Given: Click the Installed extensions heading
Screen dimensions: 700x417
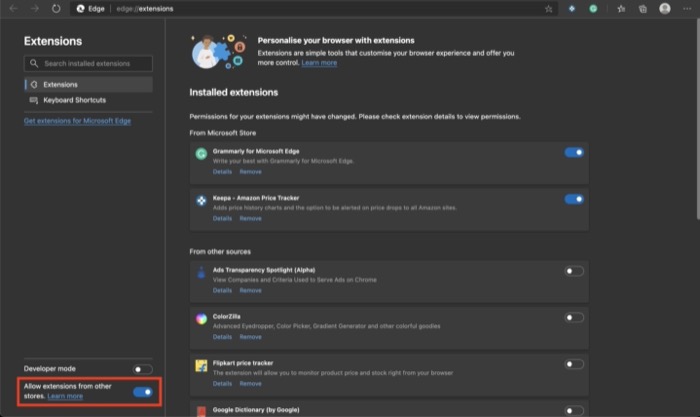Looking at the screenshot, I should coord(233,92).
